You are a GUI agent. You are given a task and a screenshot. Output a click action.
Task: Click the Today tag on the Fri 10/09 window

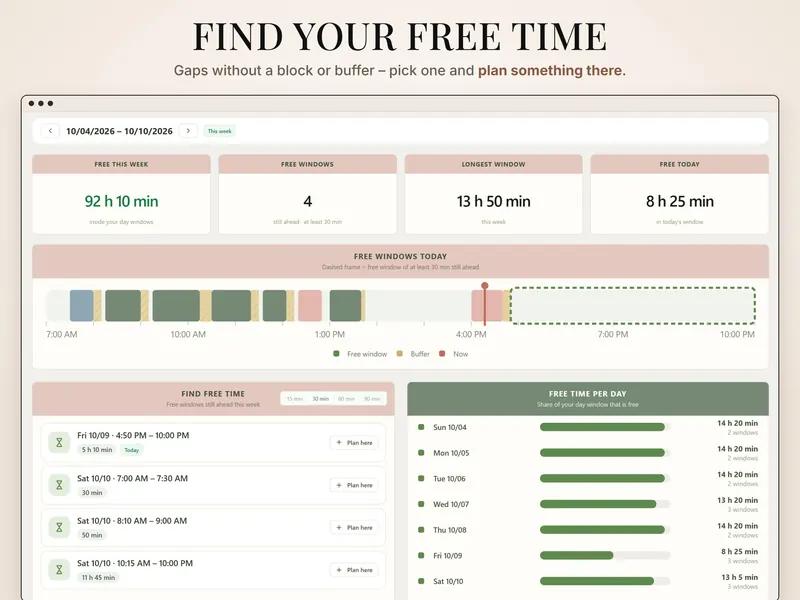click(x=132, y=450)
